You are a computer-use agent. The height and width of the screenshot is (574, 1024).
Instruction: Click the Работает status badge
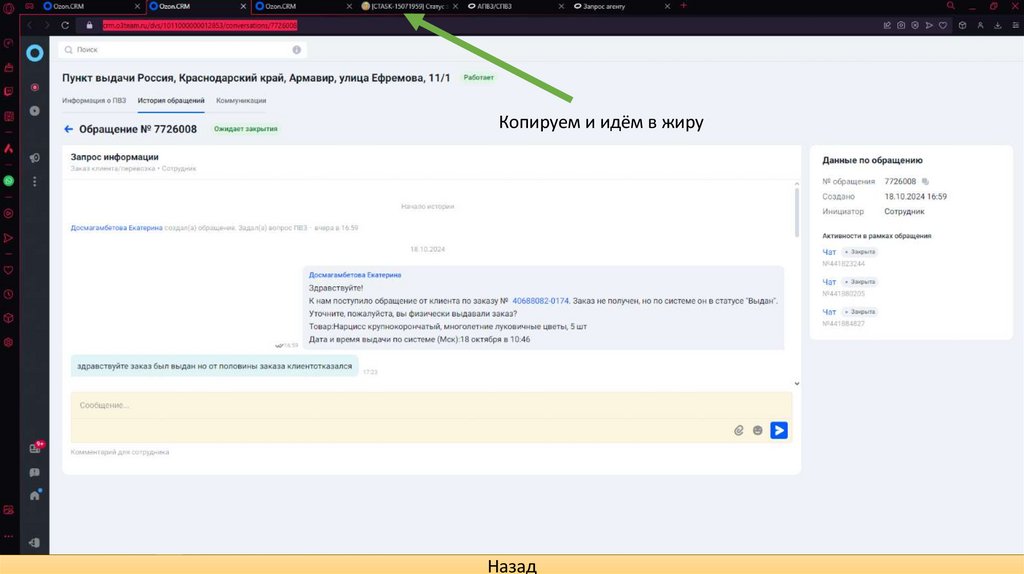point(479,77)
